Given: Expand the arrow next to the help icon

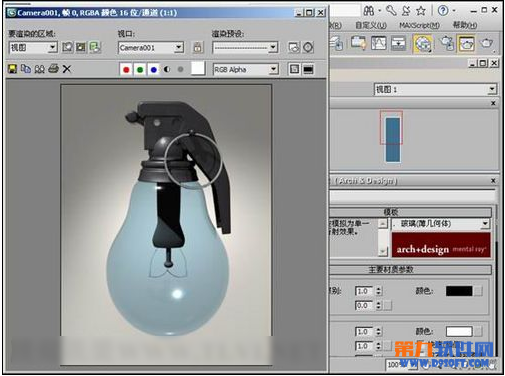Looking at the screenshot, I should point(454,11).
